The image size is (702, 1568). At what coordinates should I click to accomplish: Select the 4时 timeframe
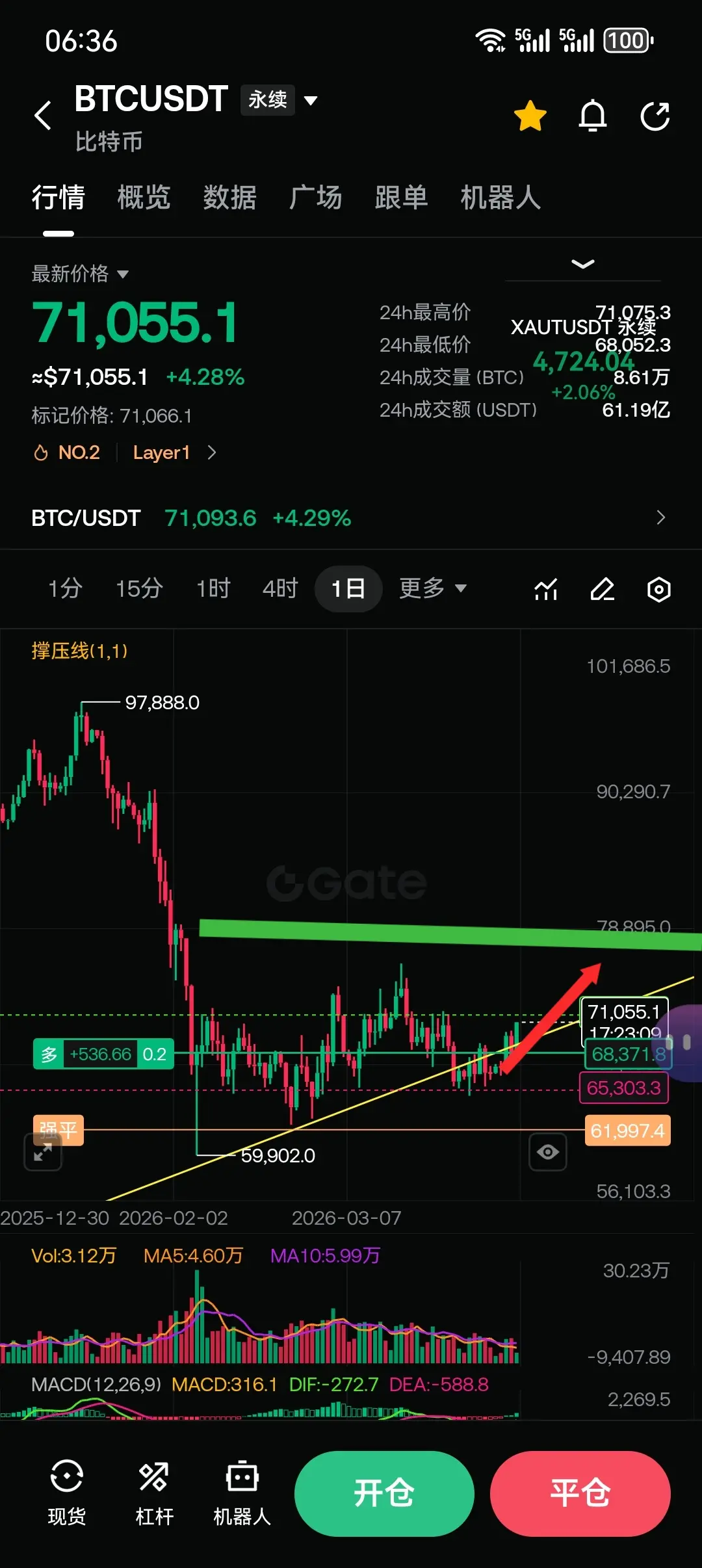click(x=280, y=588)
